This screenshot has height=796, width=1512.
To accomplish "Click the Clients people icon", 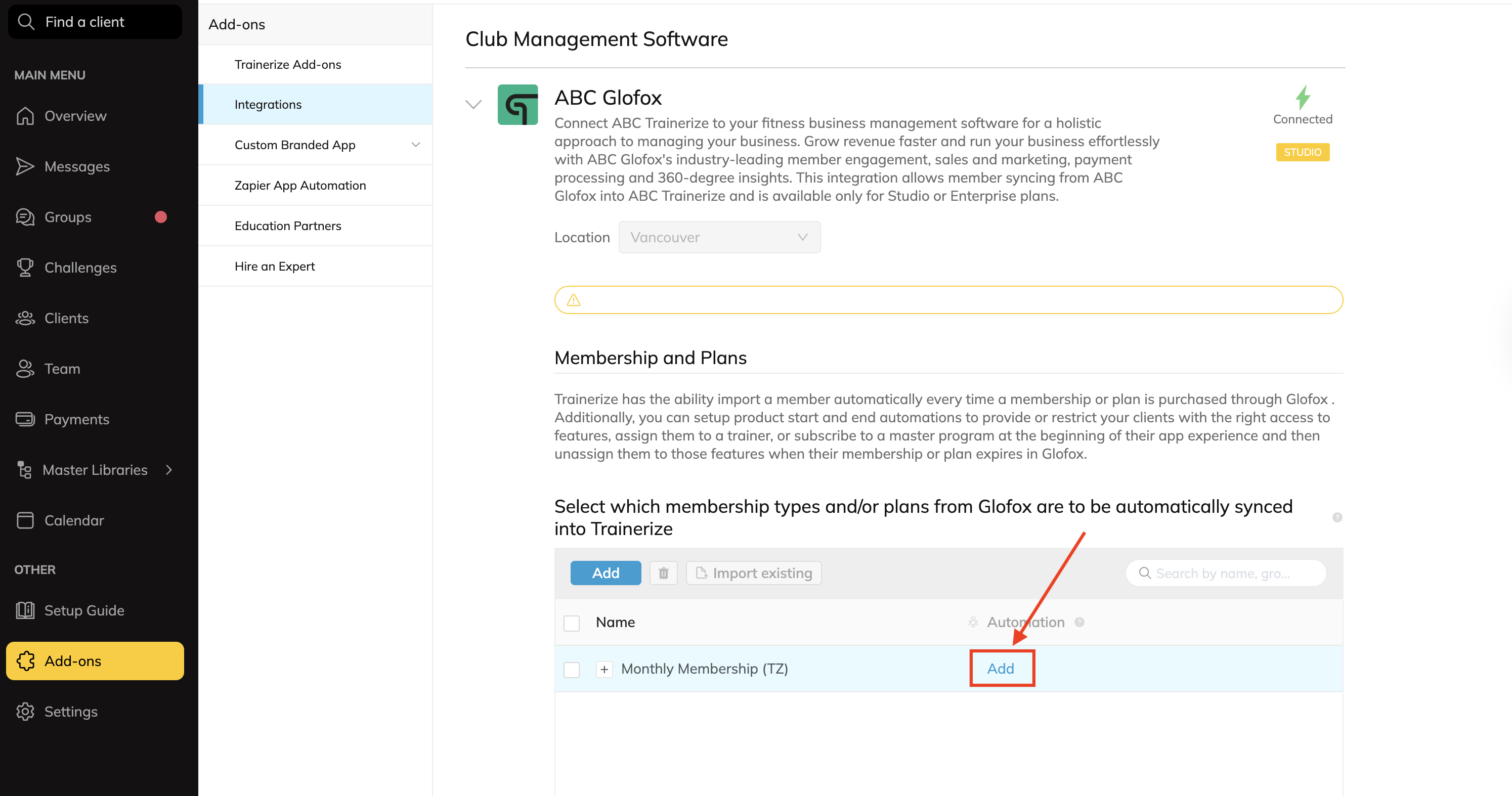I will (25, 318).
